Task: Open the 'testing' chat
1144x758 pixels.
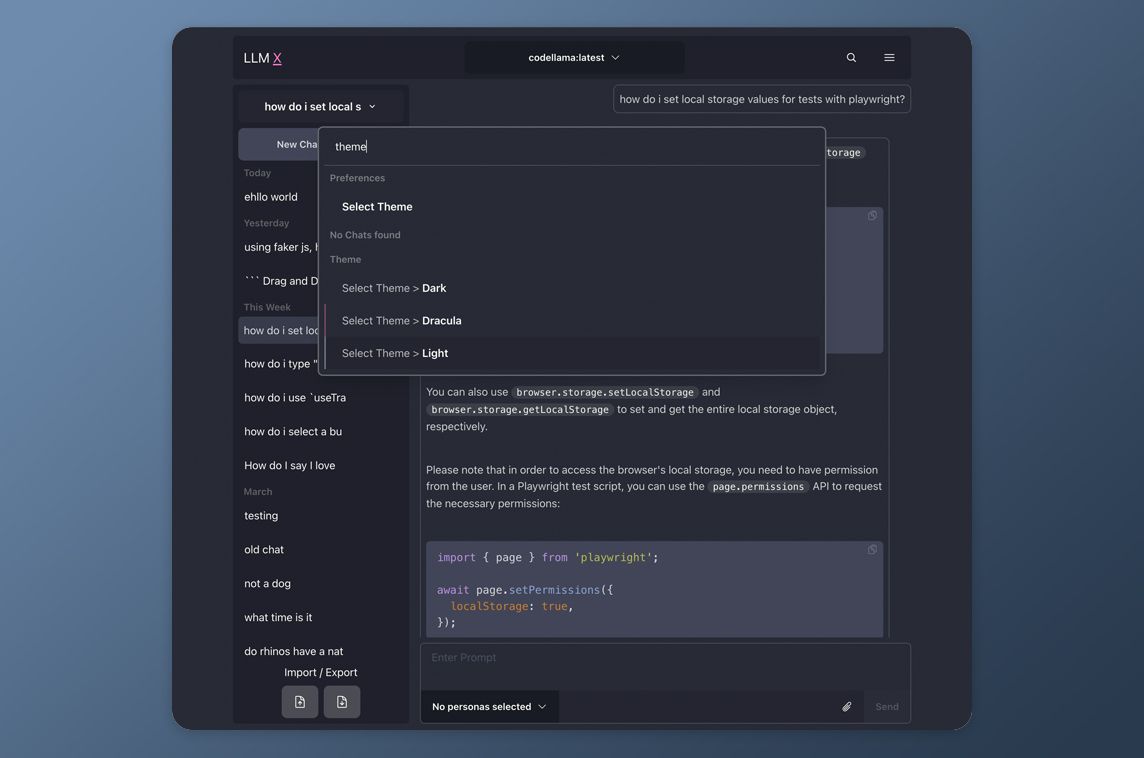Action: pos(320,516)
